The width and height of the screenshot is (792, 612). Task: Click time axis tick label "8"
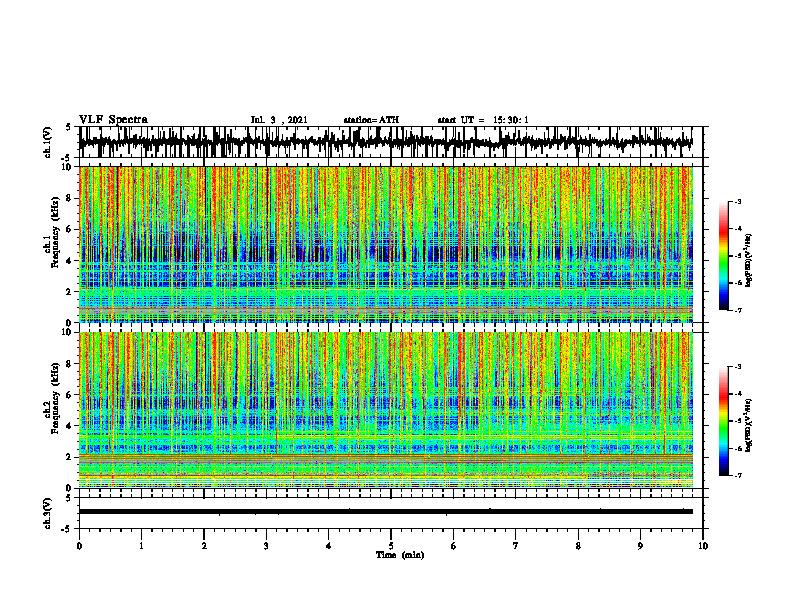point(578,546)
